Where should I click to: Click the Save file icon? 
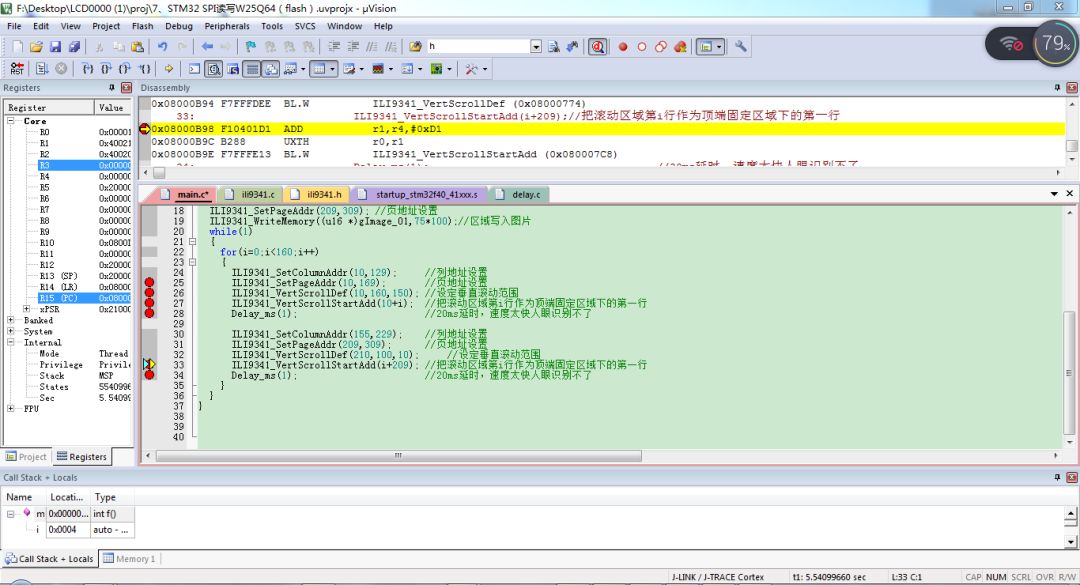(x=55, y=46)
